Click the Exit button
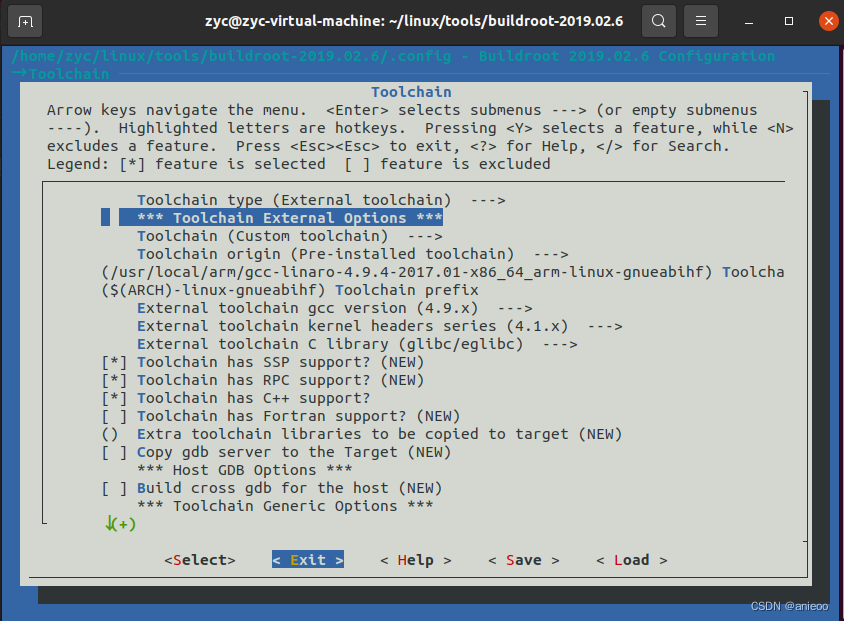The width and height of the screenshot is (844, 621). click(x=307, y=560)
